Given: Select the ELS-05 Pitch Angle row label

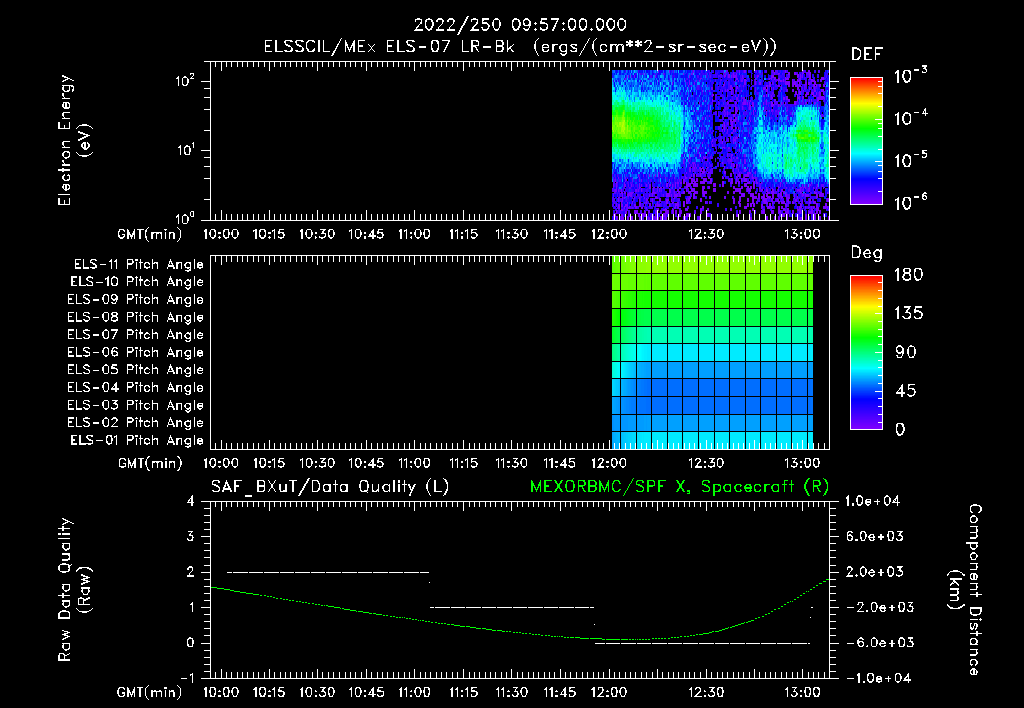Looking at the screenshot, I should click(x=135, y=370).
